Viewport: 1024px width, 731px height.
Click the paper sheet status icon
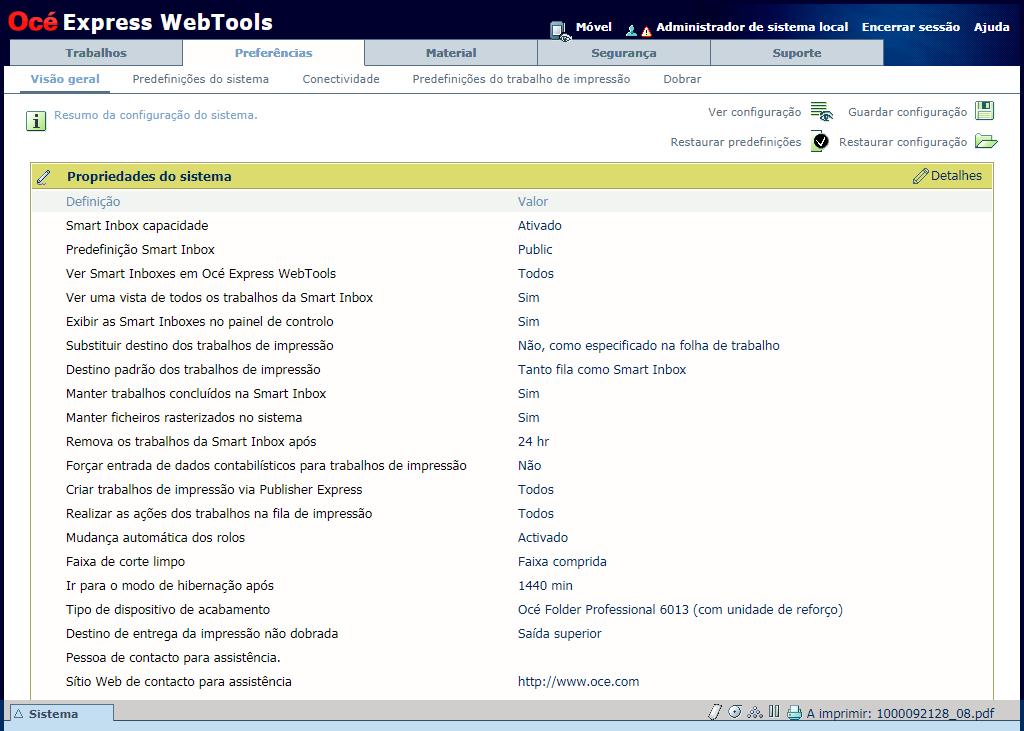click(x=715, y=712)
